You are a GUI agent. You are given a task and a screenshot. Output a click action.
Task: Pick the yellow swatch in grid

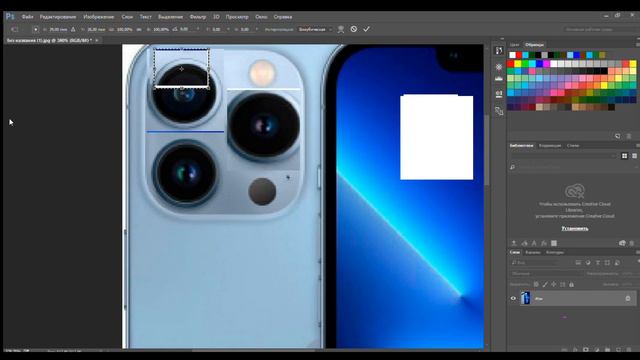[518, 64]
